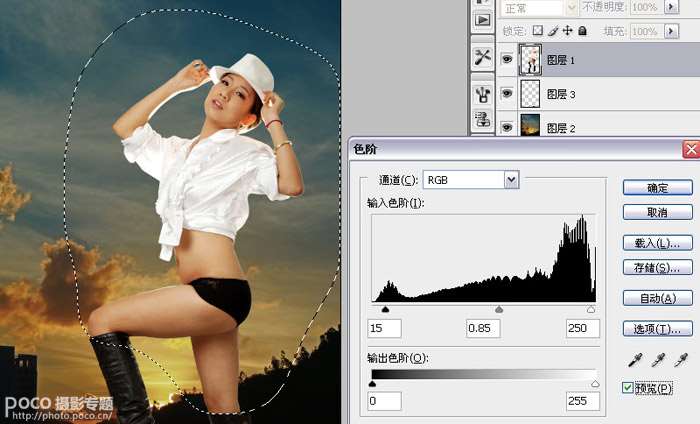The image size is (700, 424).
Task: Toggle lock all padlock icon
Action: [x=582, y=30]
